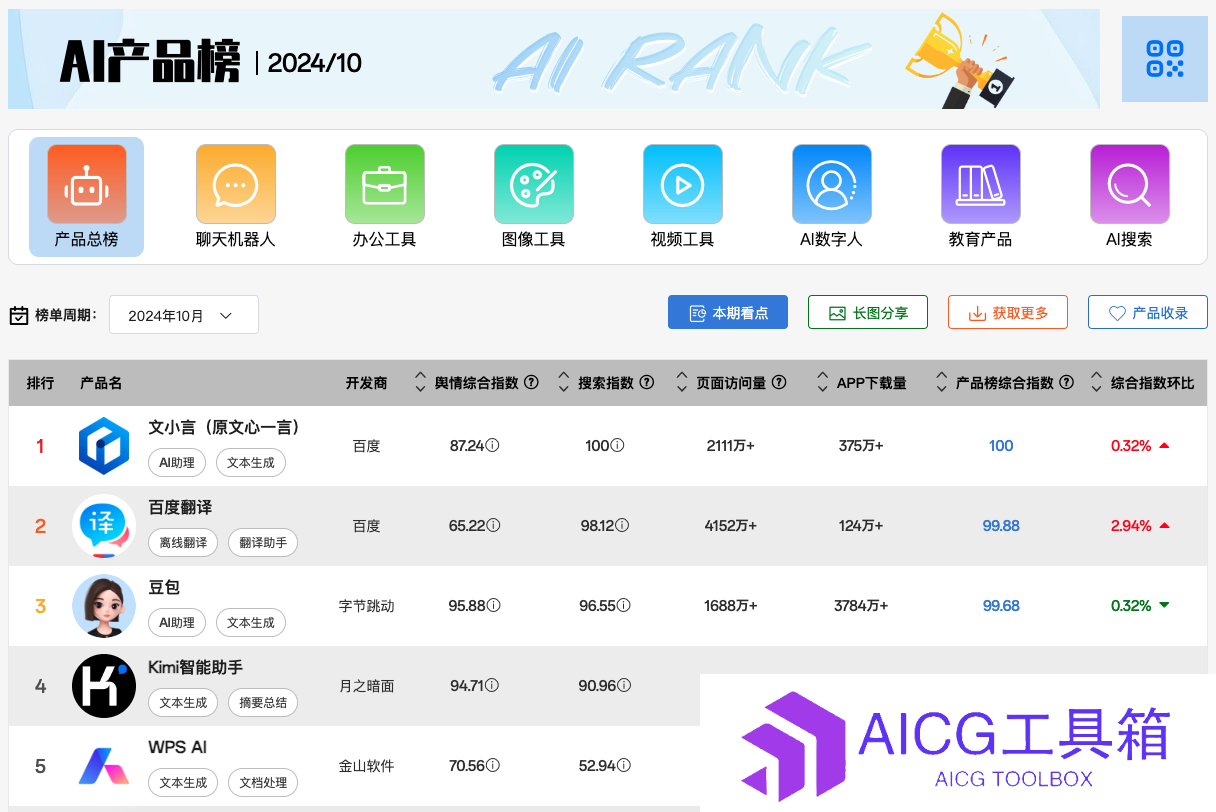Click info icon beside 90.96 value
This screenshot has height=812, width=1216.
click(x=624, y=686)
